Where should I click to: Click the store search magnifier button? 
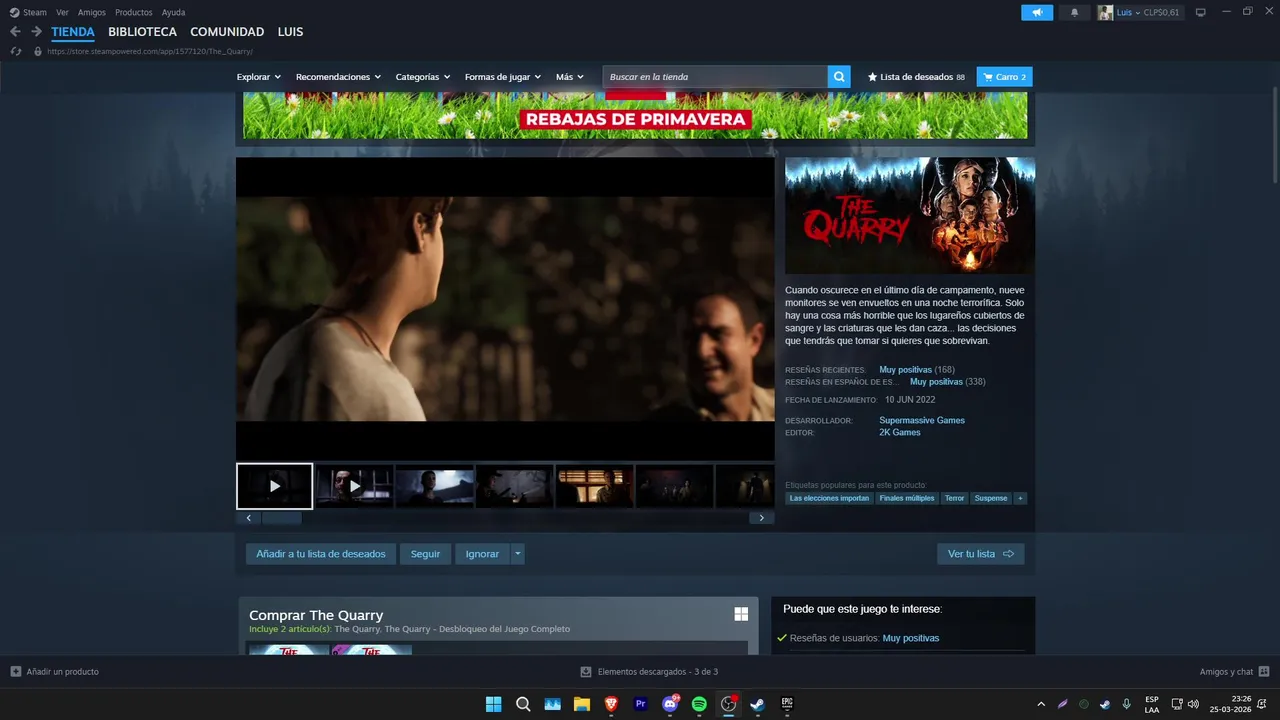pyautogui.click(x=839, y=77)
